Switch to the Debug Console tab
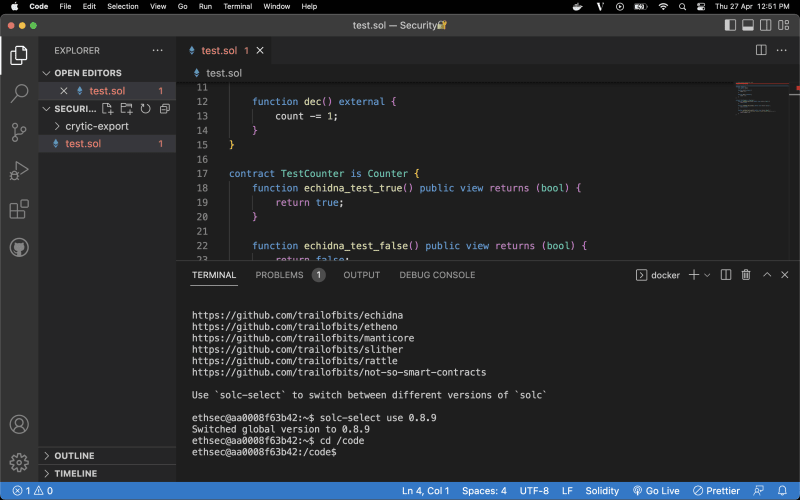The image size is (800, 500). [437, 275]
